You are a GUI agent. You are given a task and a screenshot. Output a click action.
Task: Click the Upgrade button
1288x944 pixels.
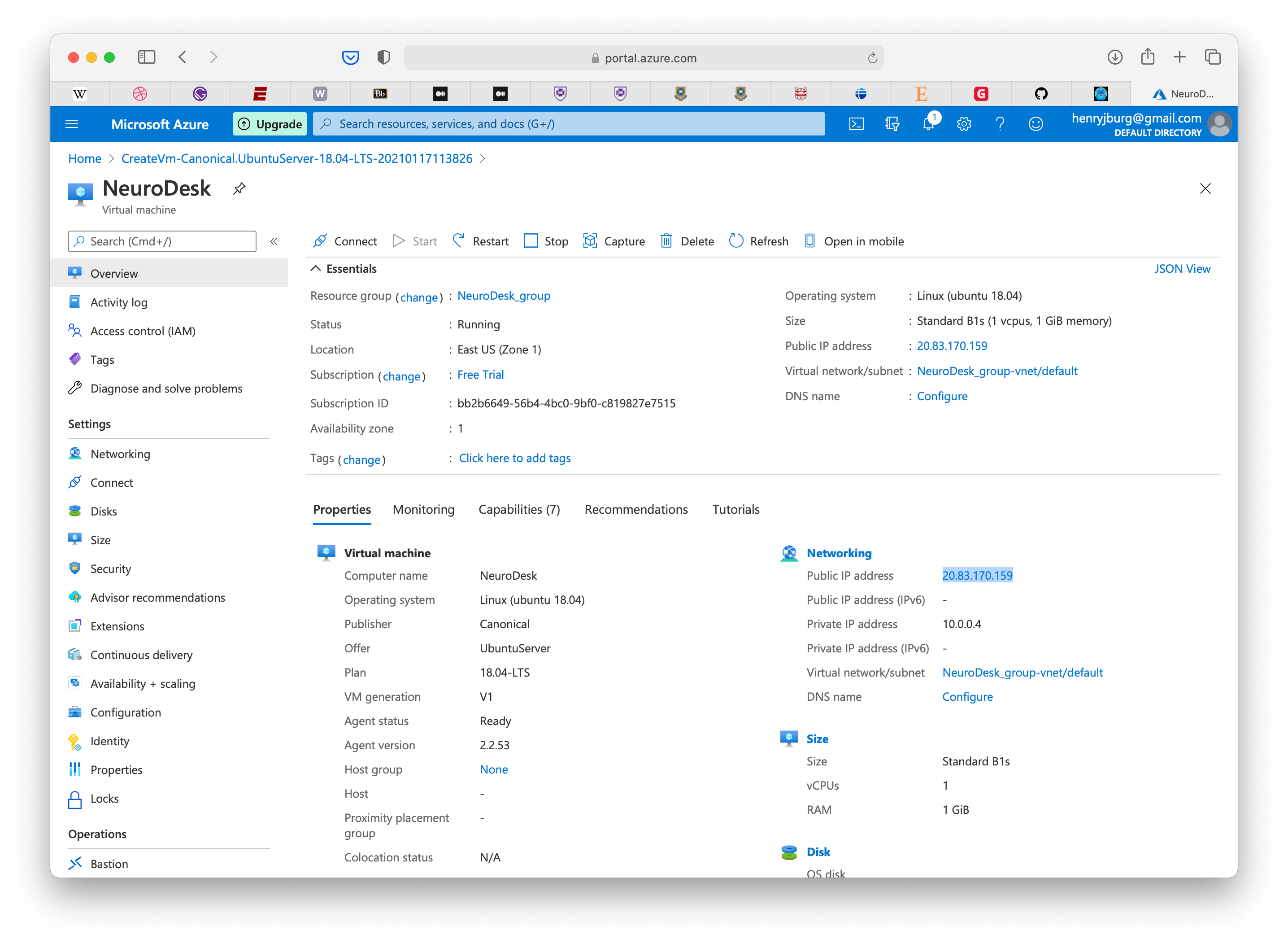pyautogui.click(x=270, y=124)
